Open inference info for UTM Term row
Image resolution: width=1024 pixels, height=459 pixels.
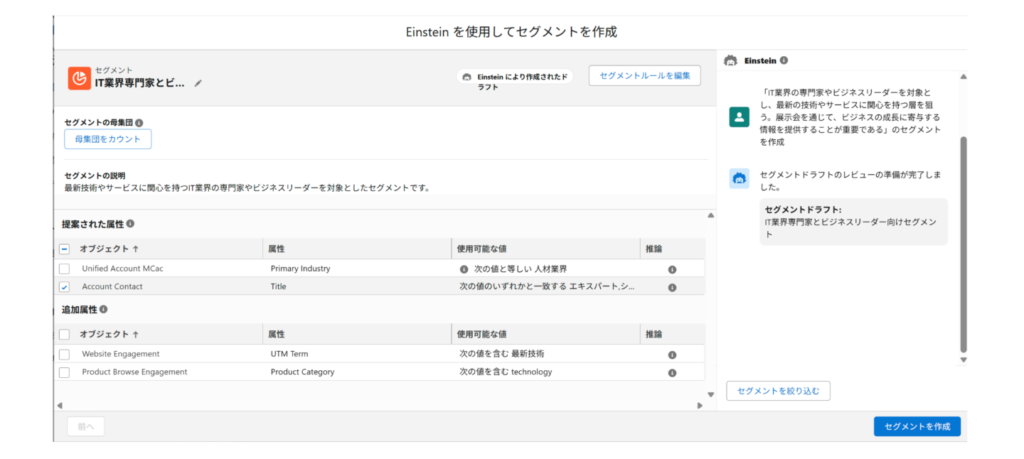(x=672, y=355)
